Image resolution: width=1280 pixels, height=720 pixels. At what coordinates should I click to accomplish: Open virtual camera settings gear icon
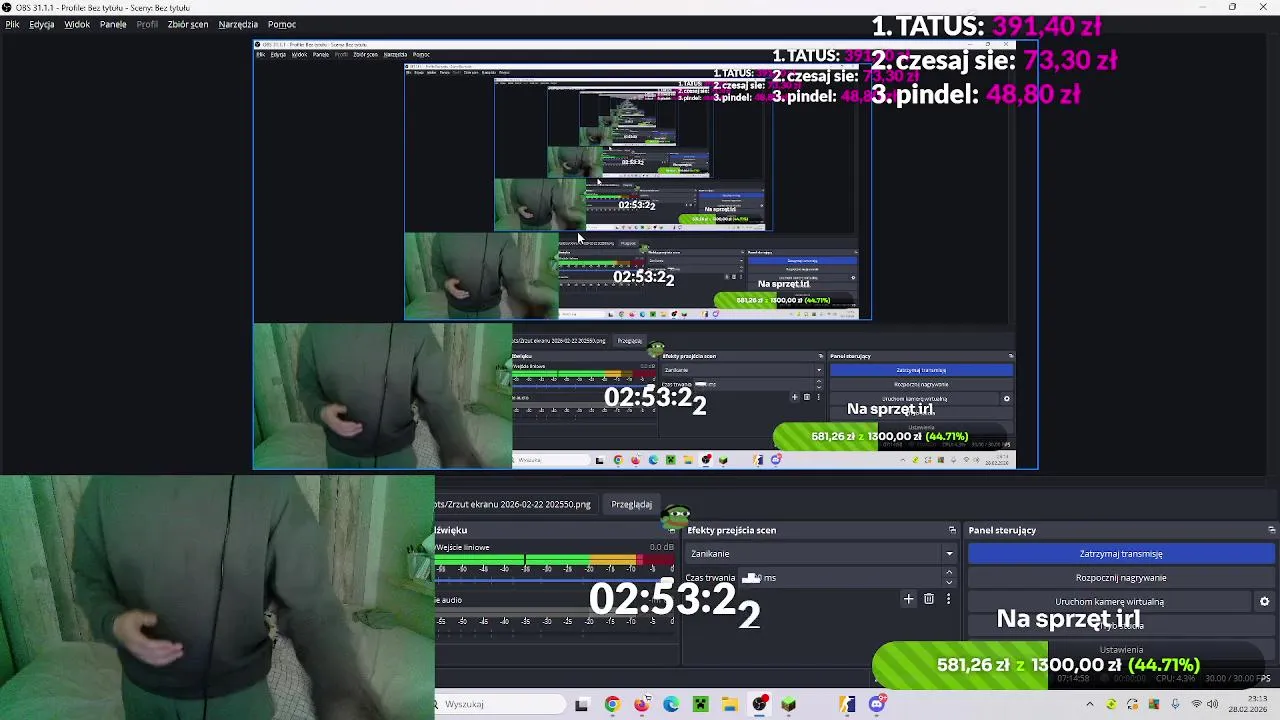1264,602
